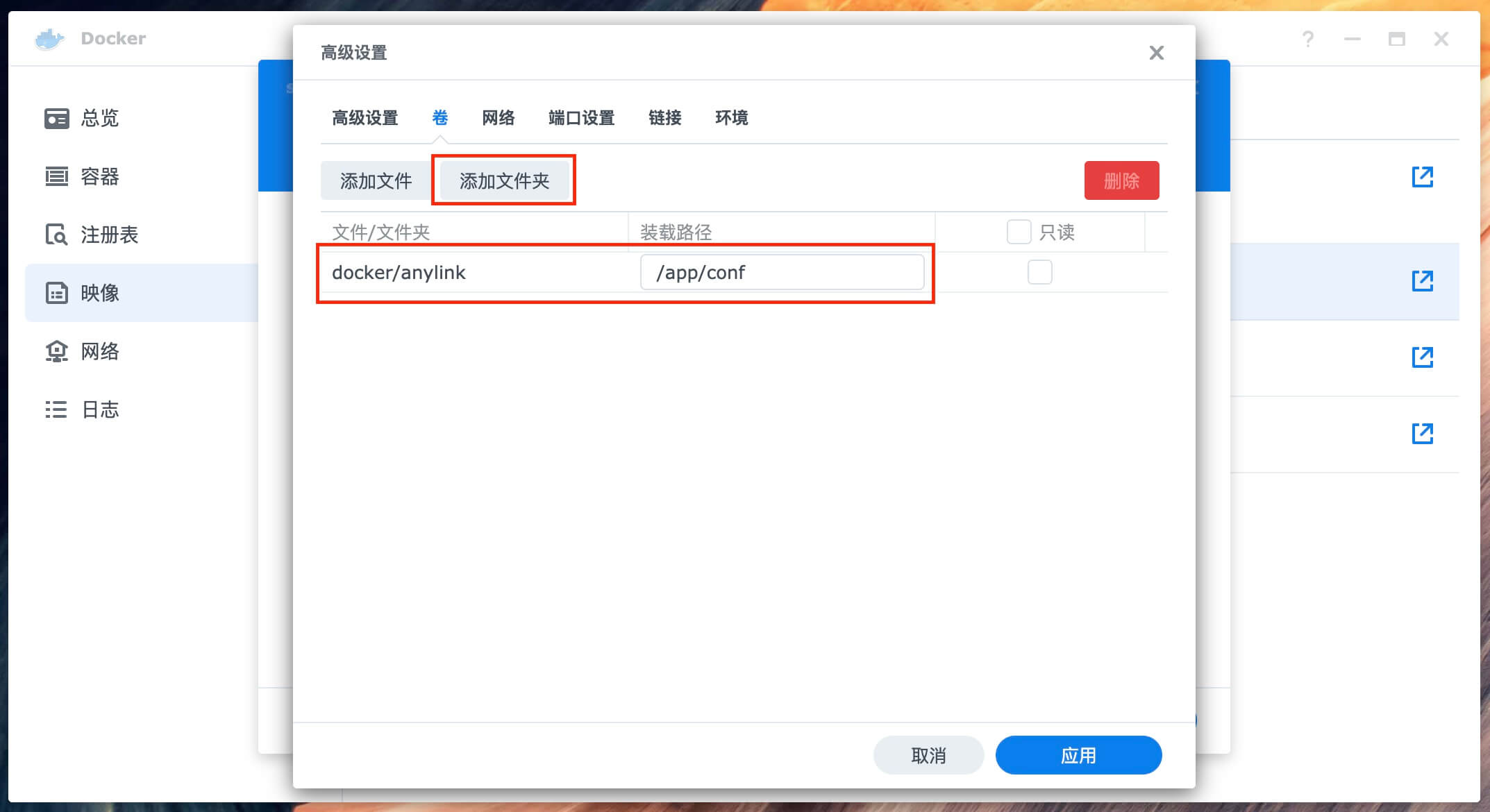Open external link icon on highlighted row
Viewport: 1490px width, 812px height.
click(1422, 281)
